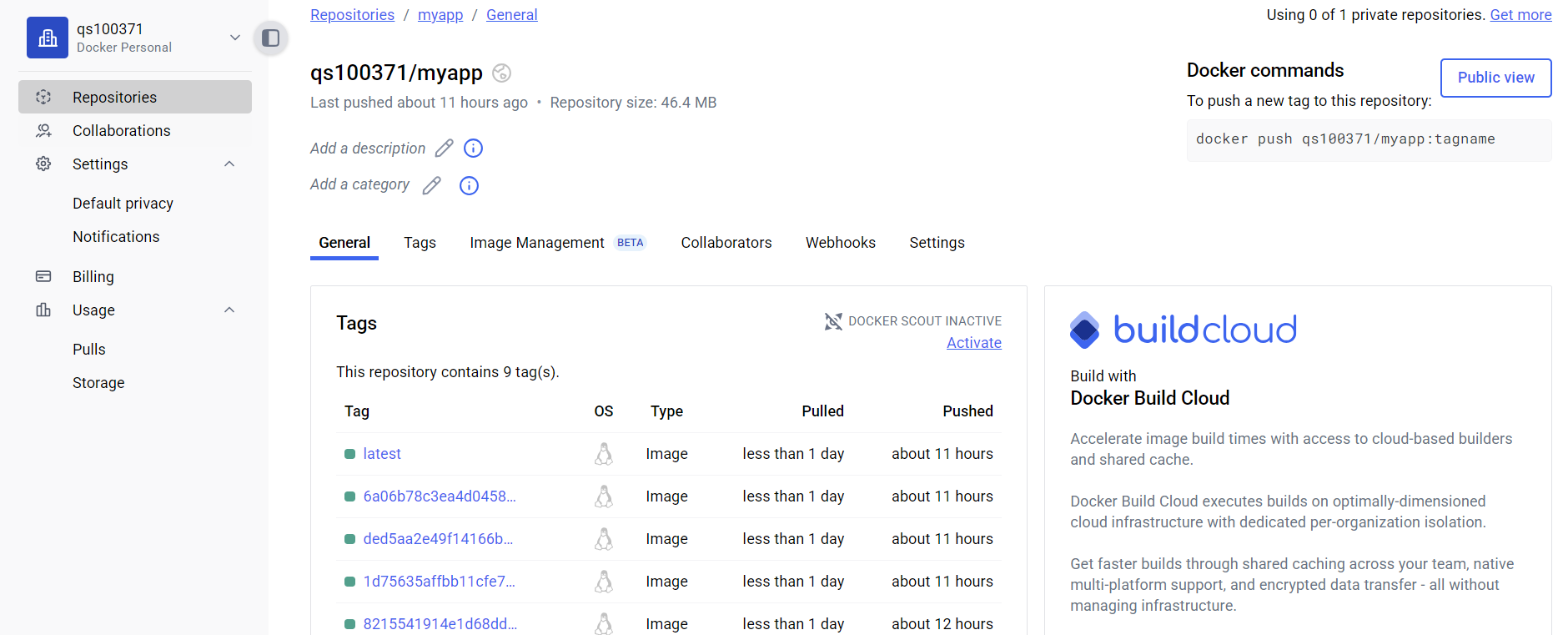Click the green status dot for latest tag

click(x=349, y=454)
